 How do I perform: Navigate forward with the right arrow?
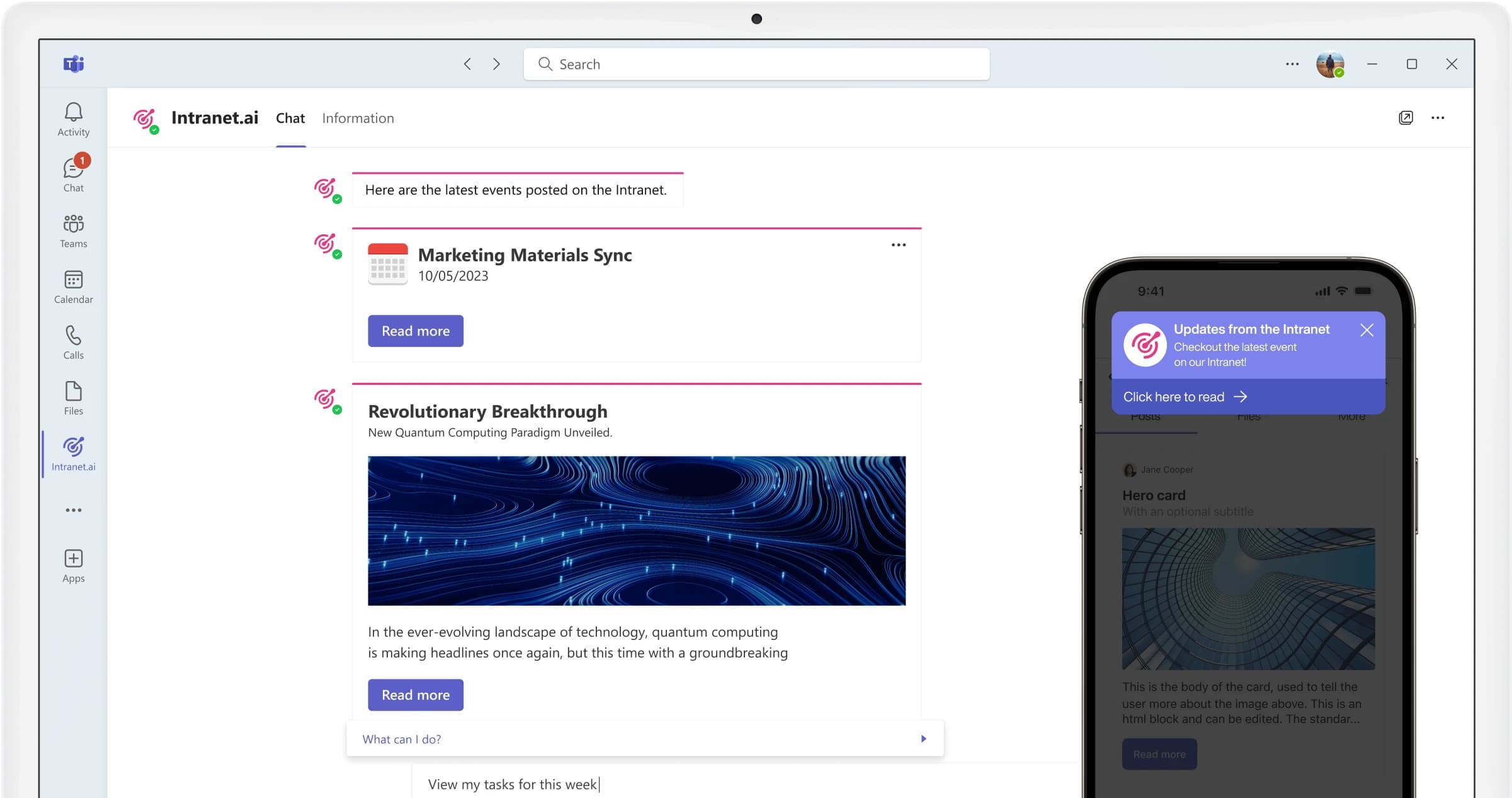(496, 64)
